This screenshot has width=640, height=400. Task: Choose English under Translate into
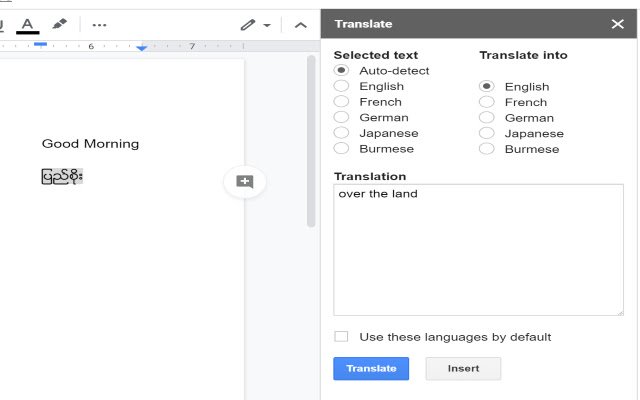487,86
